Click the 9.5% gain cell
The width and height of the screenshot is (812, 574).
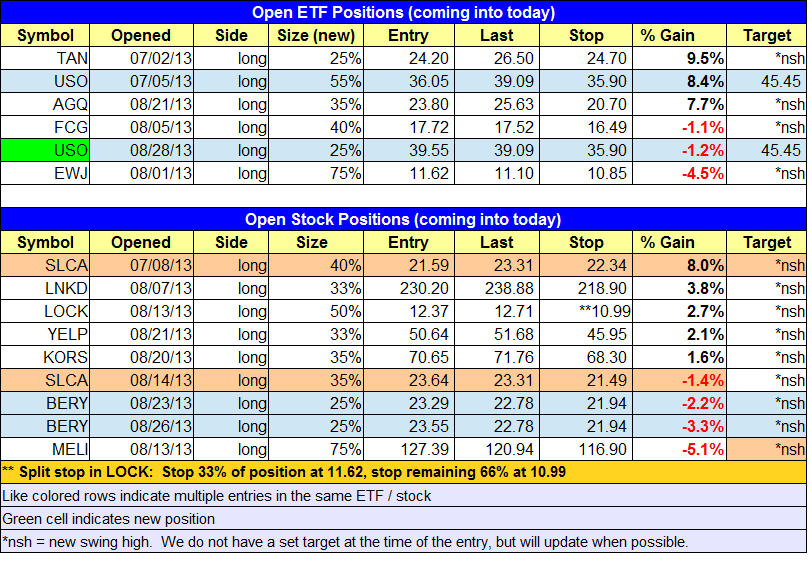pyautogui.click(x=679, y=58)
